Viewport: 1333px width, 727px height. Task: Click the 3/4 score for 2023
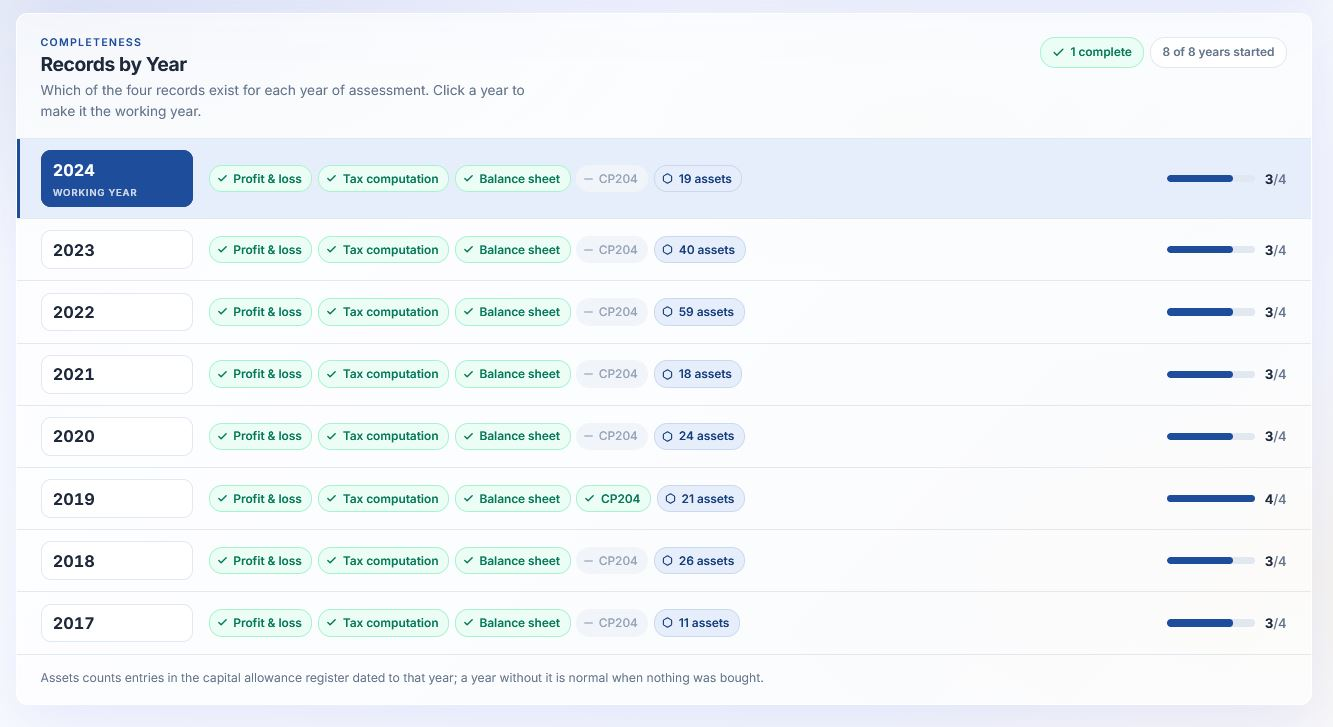(x=1275, y=250)
